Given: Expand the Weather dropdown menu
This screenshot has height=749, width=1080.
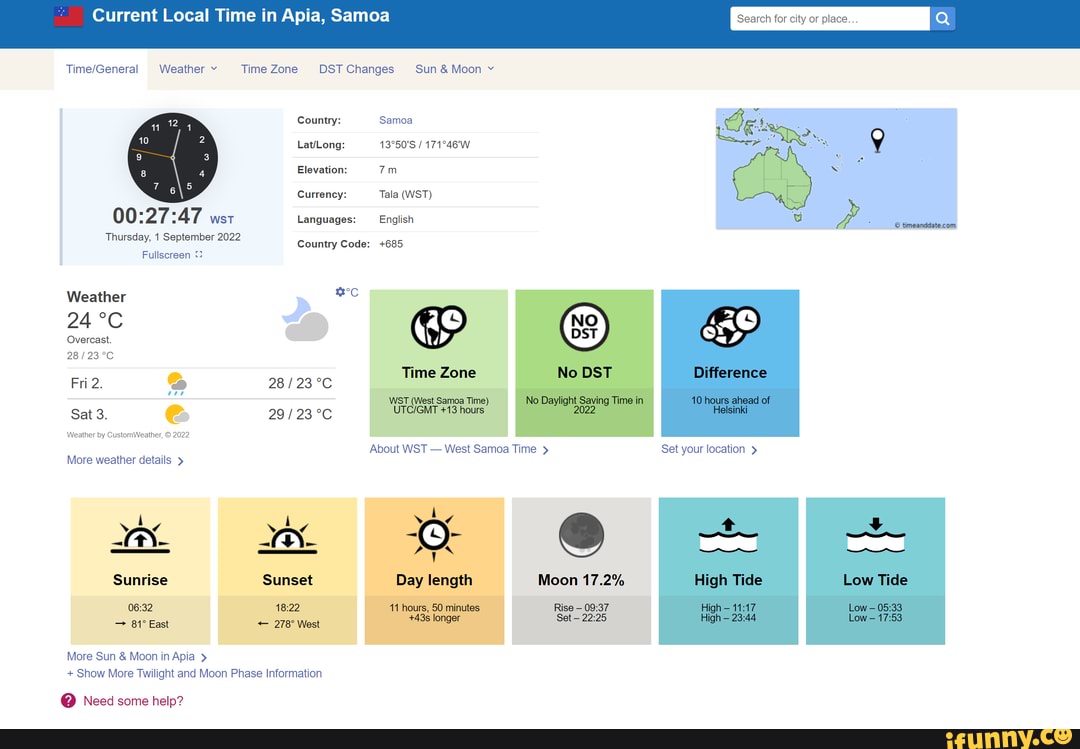Looking at the screenshot, I should click(188, 69).
